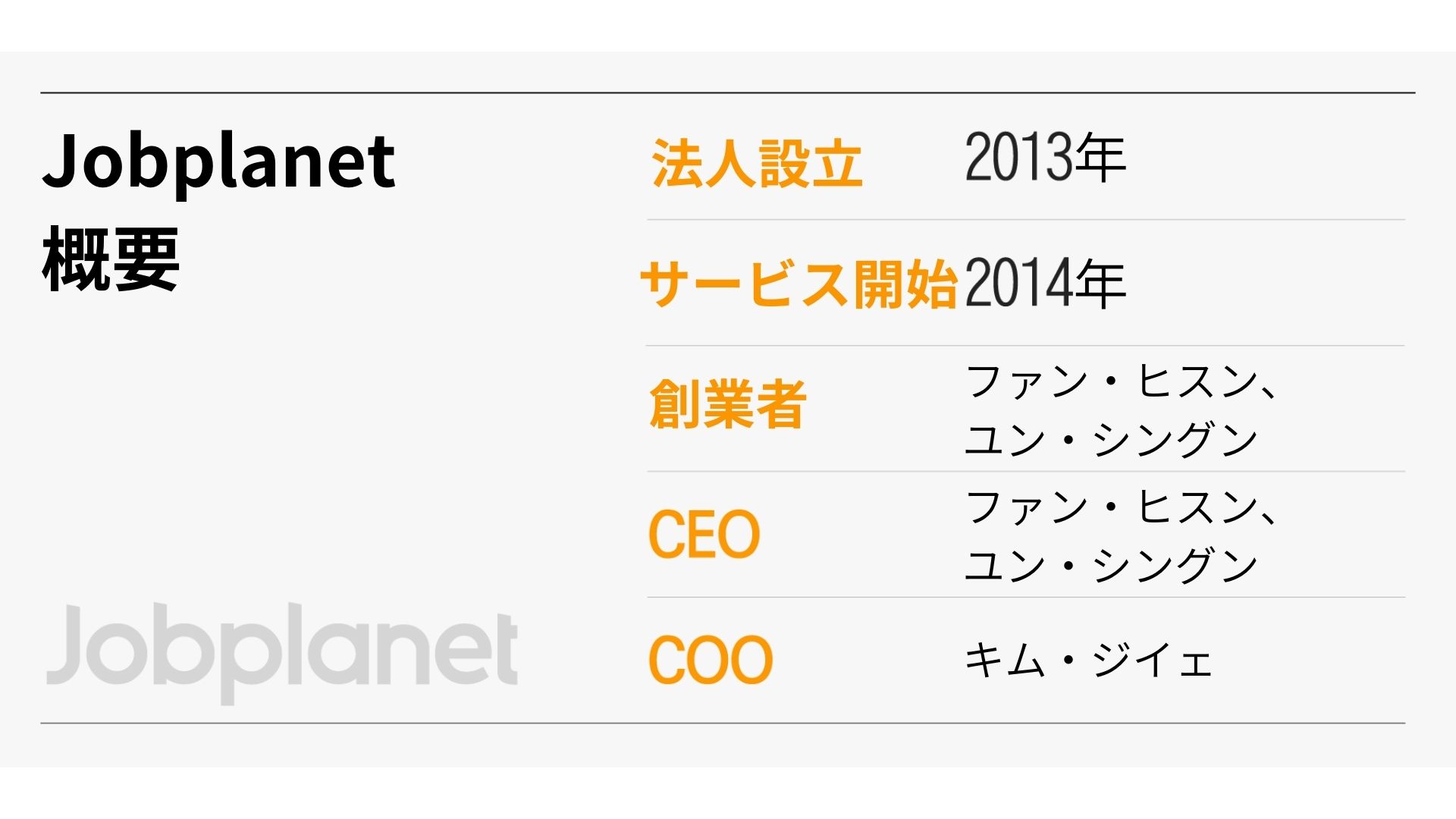
Task: Click the Jobplanet 概要 heading
Action: (x=218, y=211)
